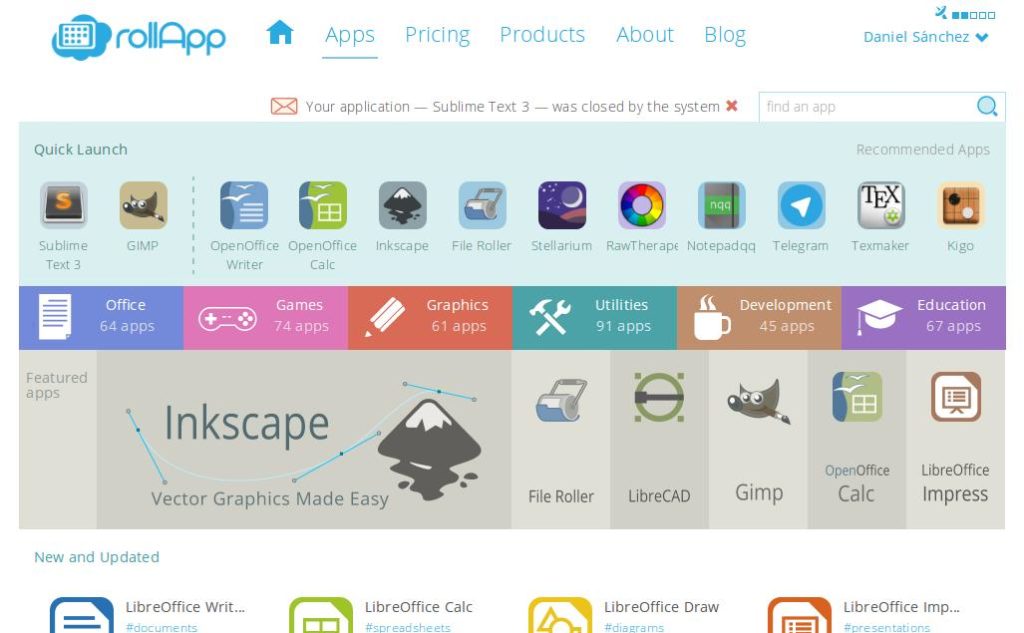The image size is (1024, 633).
Task: Open the Development apps category
Action: (759, 317)
